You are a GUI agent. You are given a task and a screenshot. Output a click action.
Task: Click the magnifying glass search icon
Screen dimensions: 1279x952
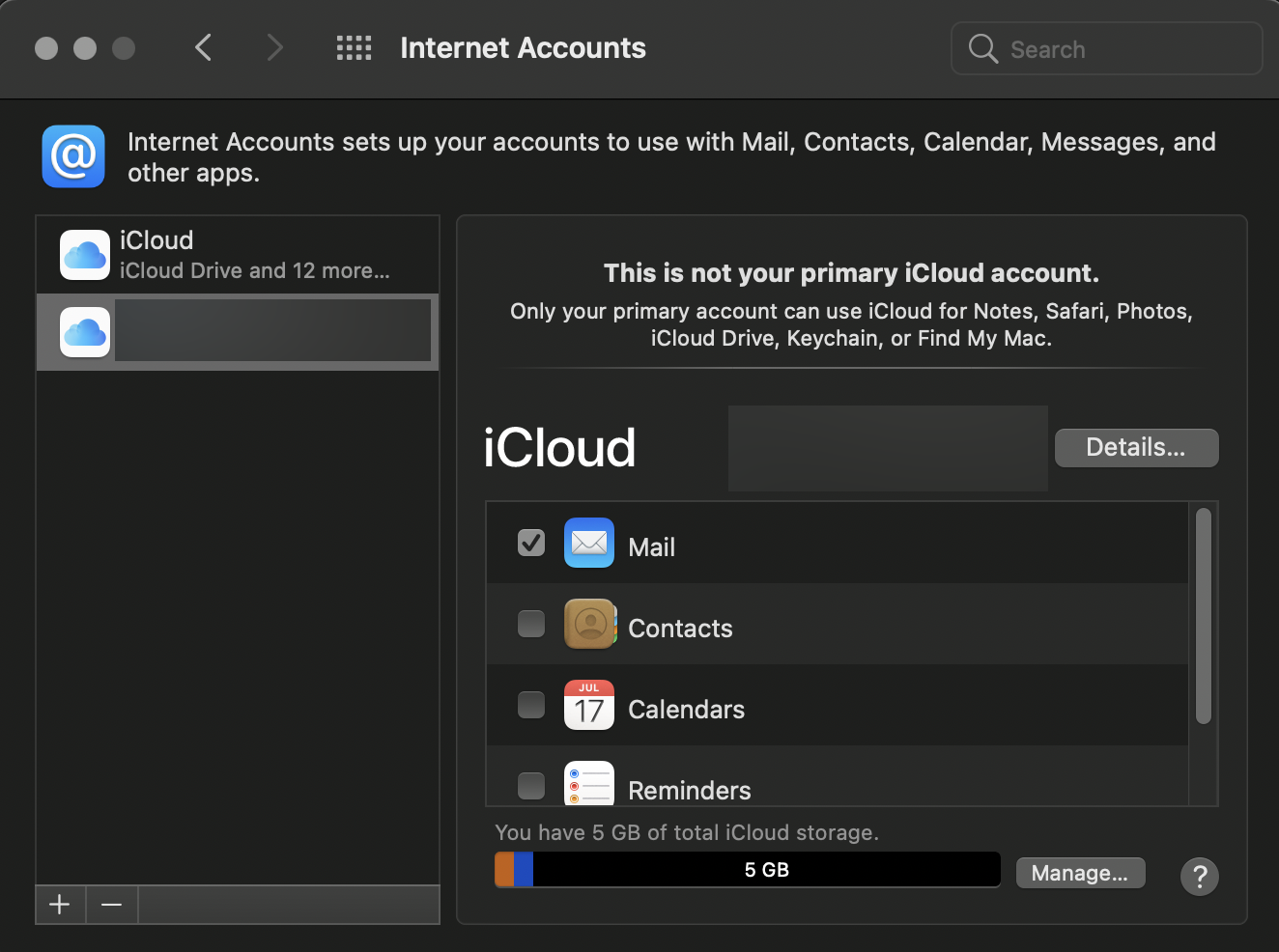click(982, 48)
